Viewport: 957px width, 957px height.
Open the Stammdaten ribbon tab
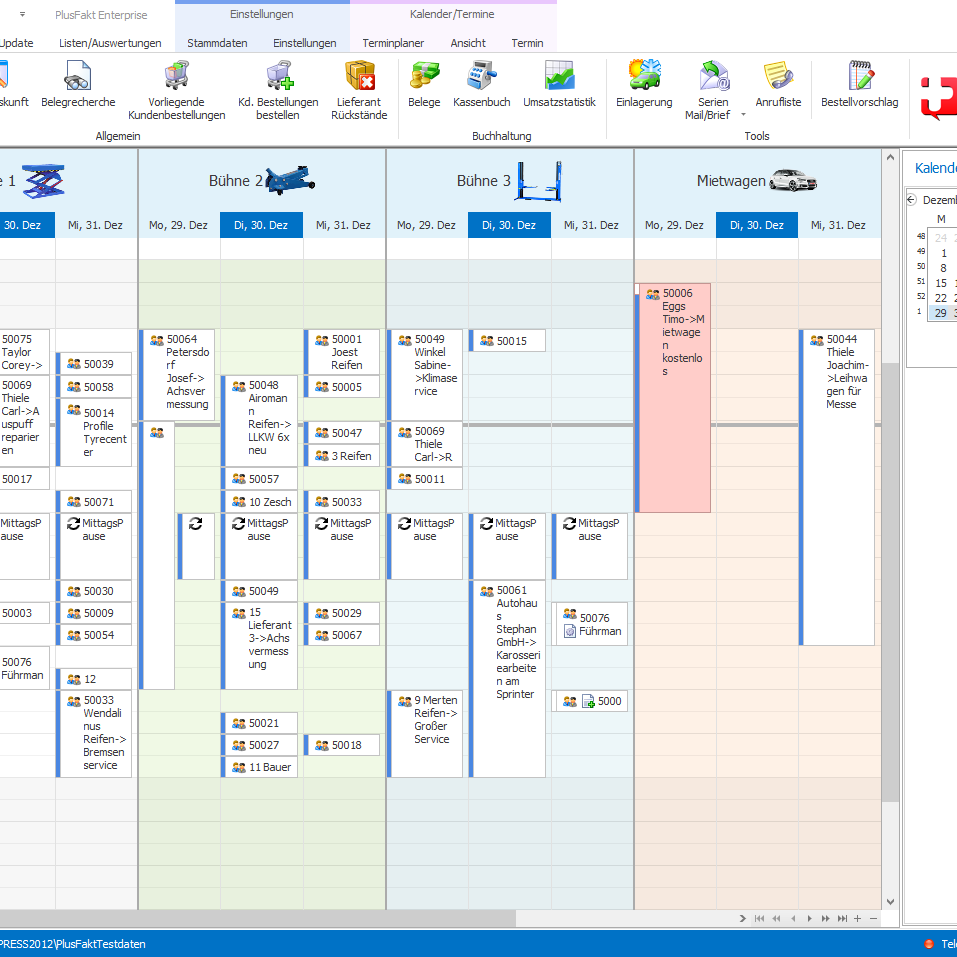[x=217, y=43]
